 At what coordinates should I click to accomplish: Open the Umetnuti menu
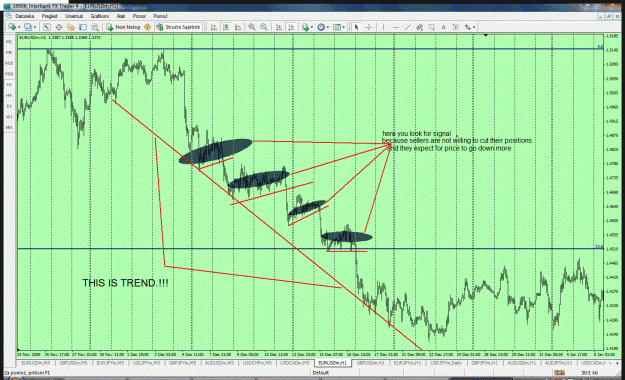pos(74,16)
